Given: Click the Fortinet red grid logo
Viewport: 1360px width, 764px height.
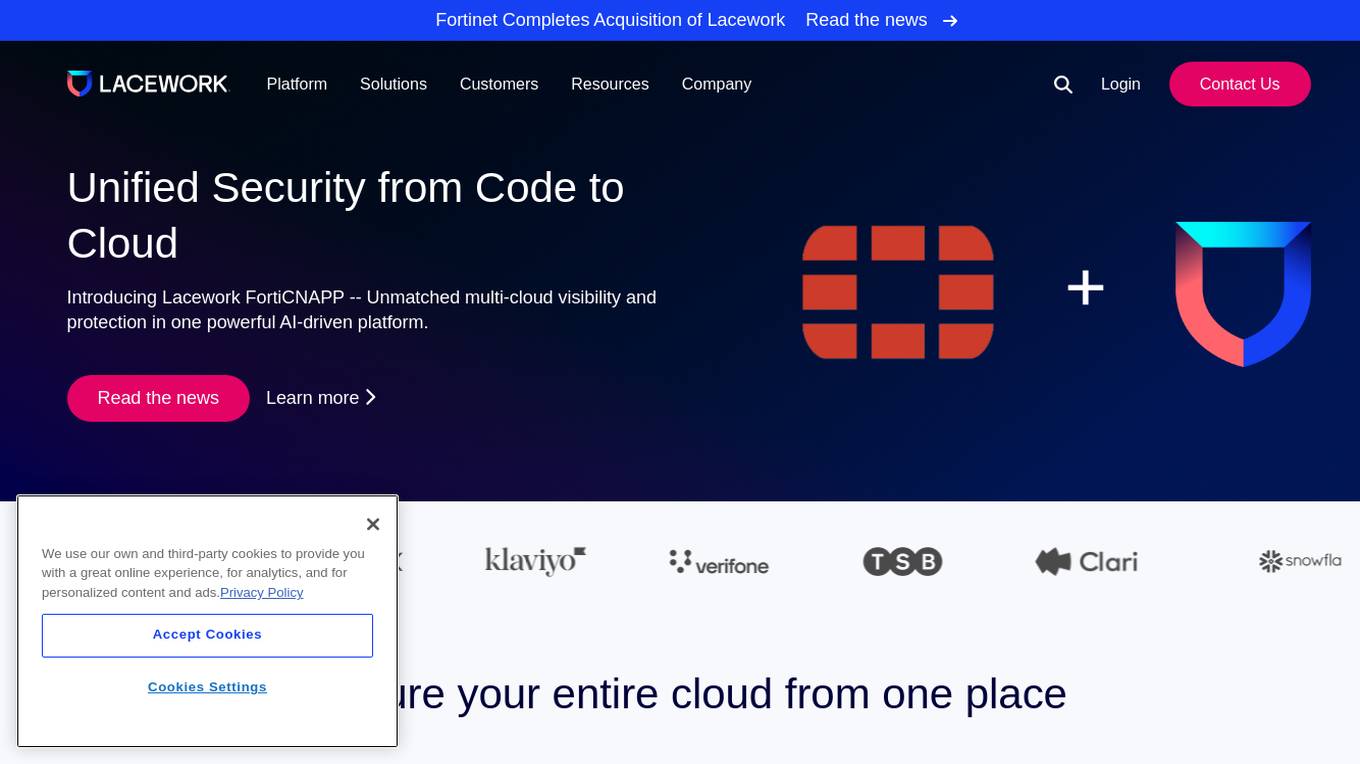Looking at the screenshot, I should (x=898, y=292).
